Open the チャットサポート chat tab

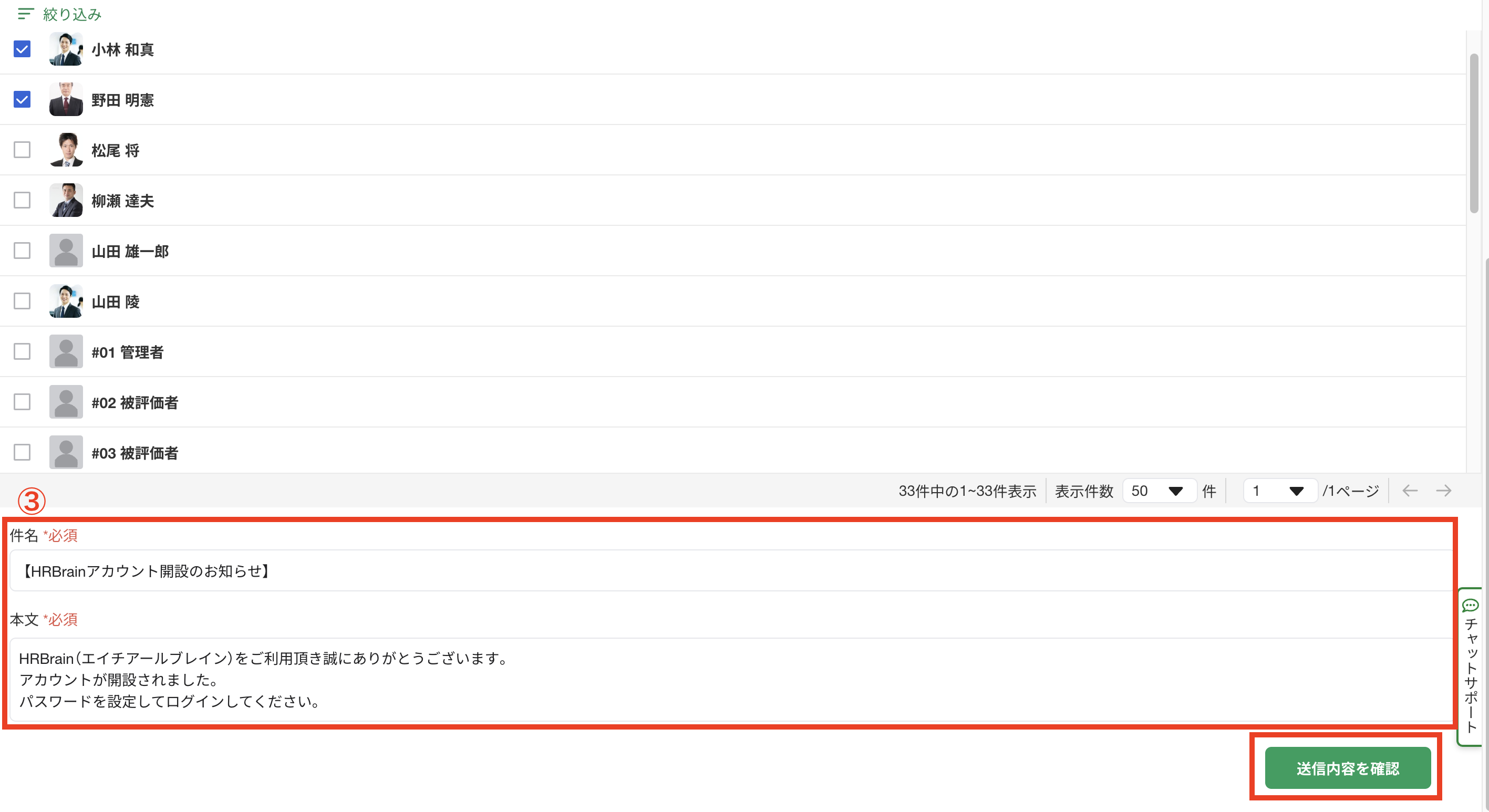[x=1471, y=667]
